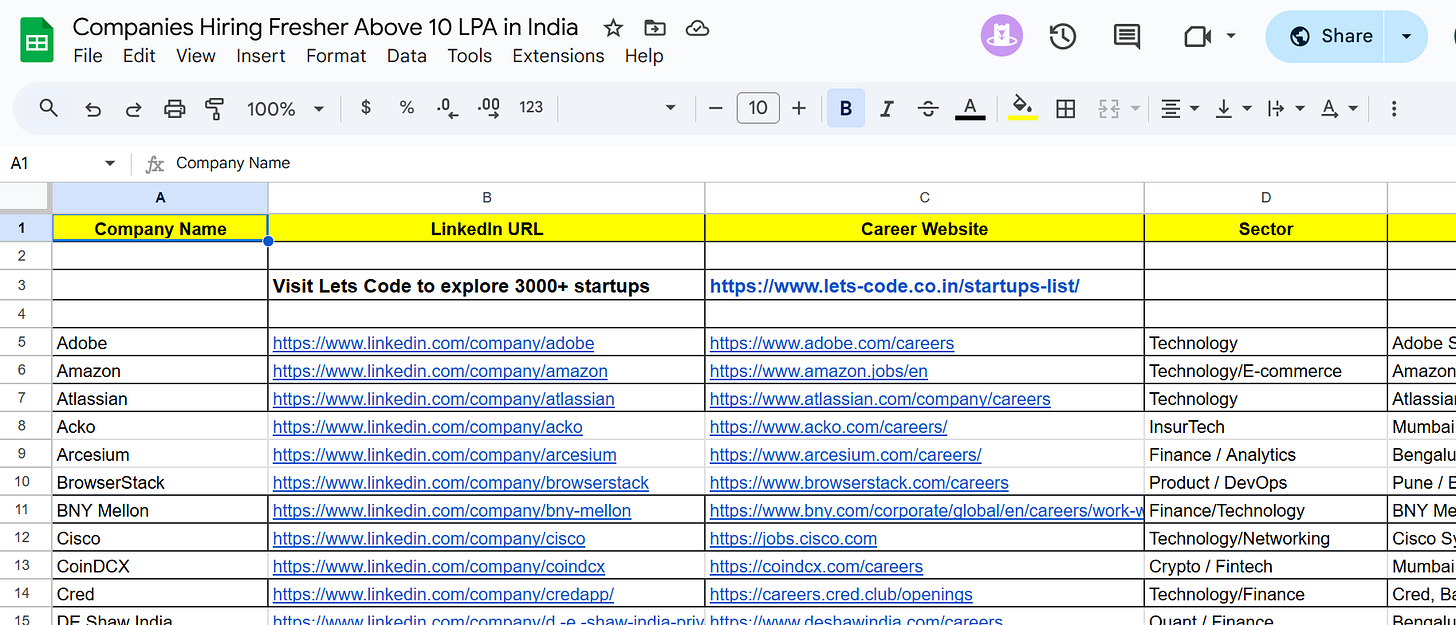The height and width of the screenshot is (625, 1456).
Task: Open the jobs.cisco.com link
Action: click(793, 539)
